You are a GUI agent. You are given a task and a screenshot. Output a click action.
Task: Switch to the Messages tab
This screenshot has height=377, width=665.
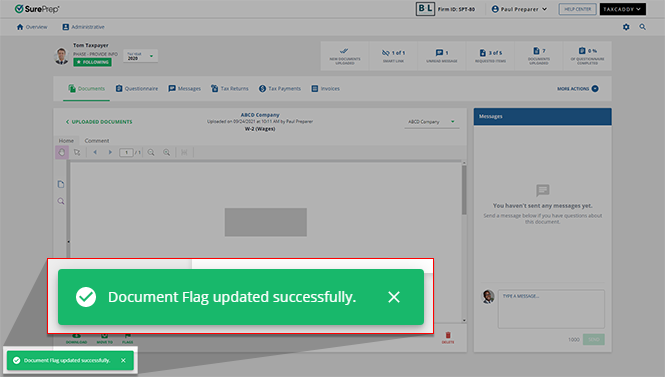pos(184,89)
